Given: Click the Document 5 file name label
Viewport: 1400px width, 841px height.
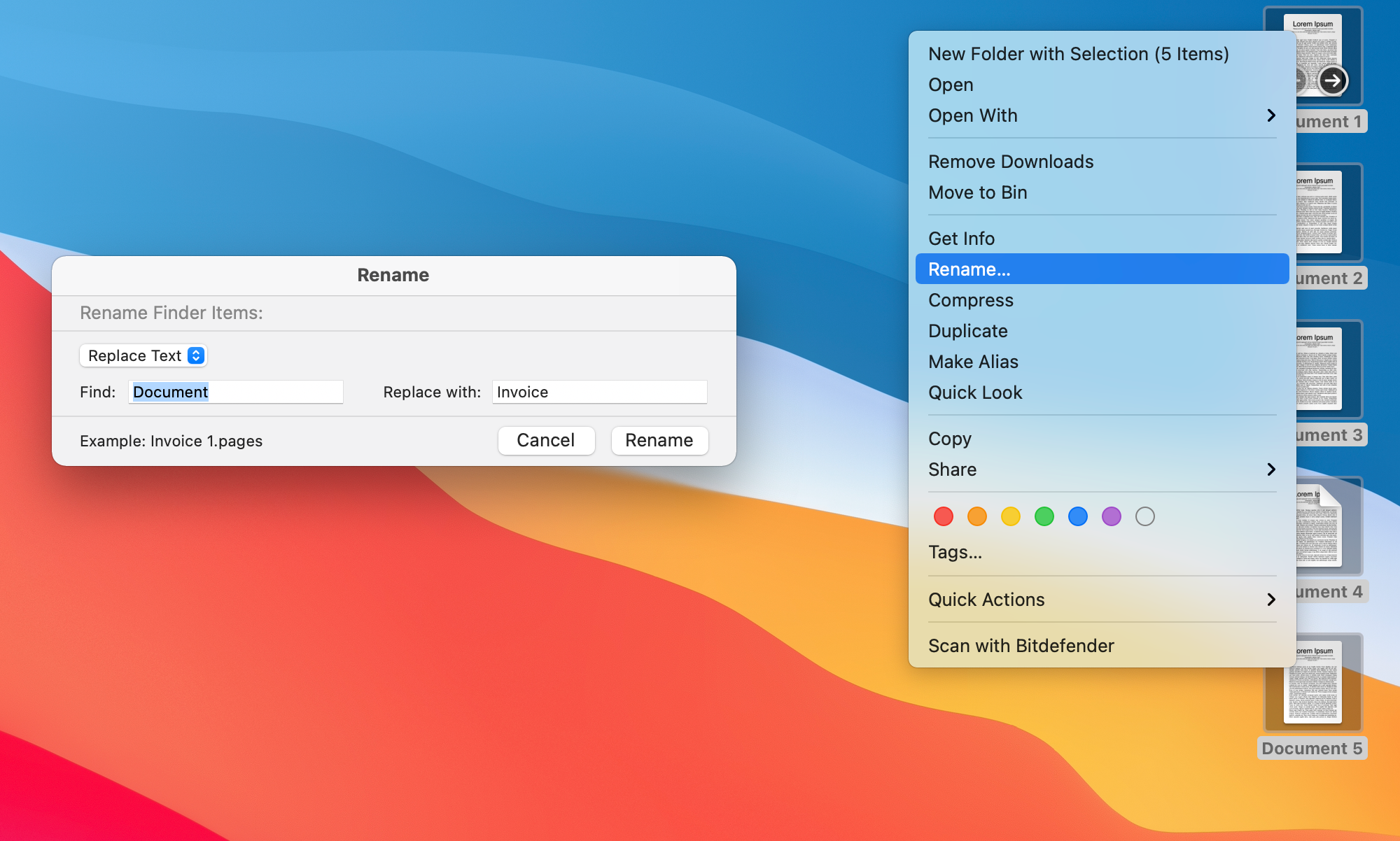Looking at the screenshot, I should (1312, 748).
